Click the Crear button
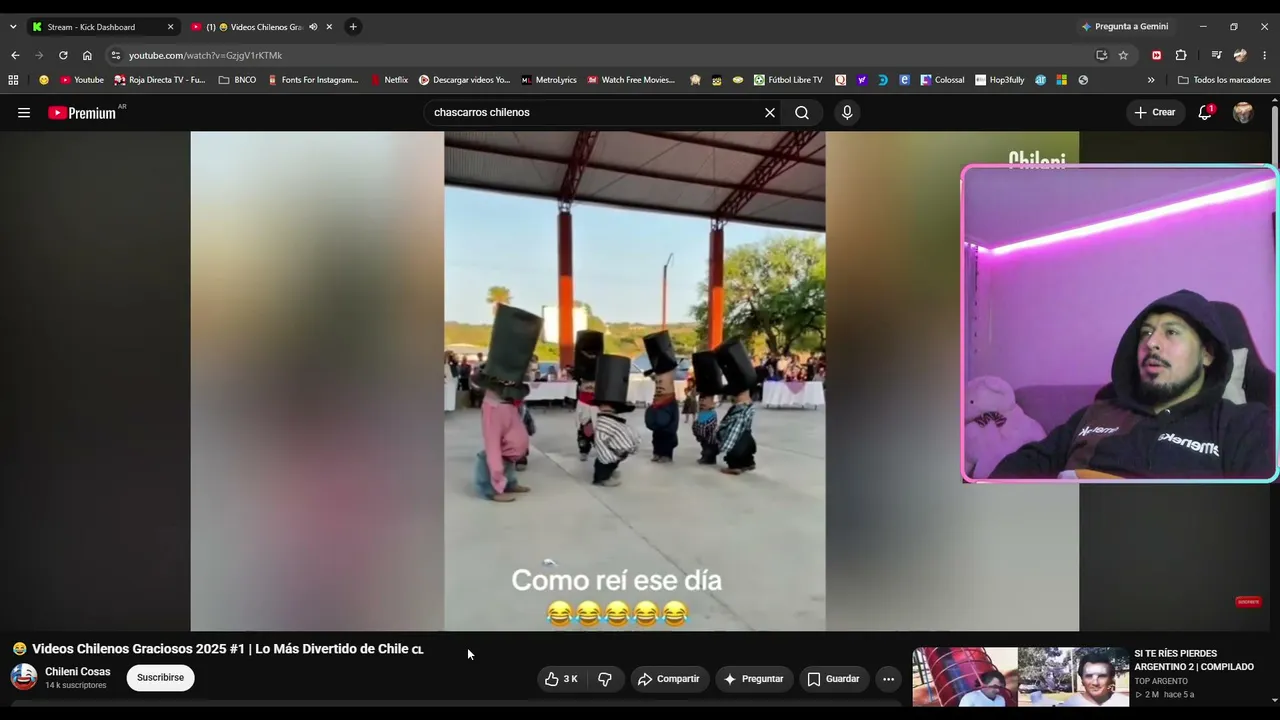The width and height of the screenshot is (1280, 720). pyautogui.click(x=1154, y=113)
